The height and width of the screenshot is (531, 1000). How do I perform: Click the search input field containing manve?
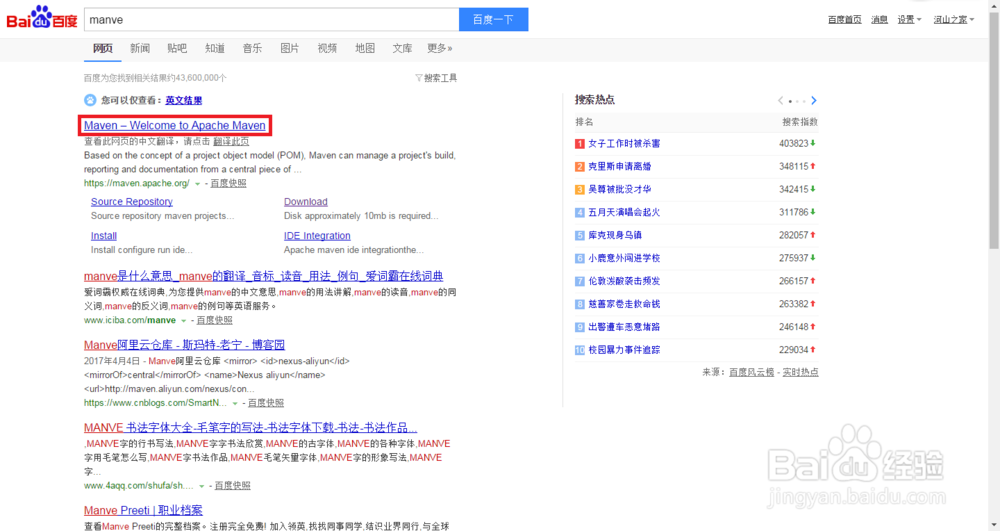pos(272,20)
